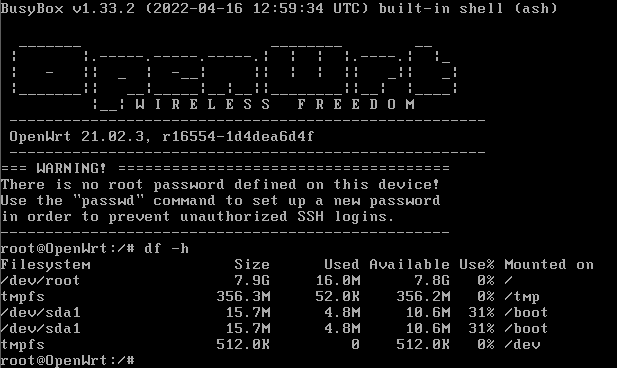
Task: Click the BusyBox v1.33.2 banner line
Action: (x=279, y=8)
